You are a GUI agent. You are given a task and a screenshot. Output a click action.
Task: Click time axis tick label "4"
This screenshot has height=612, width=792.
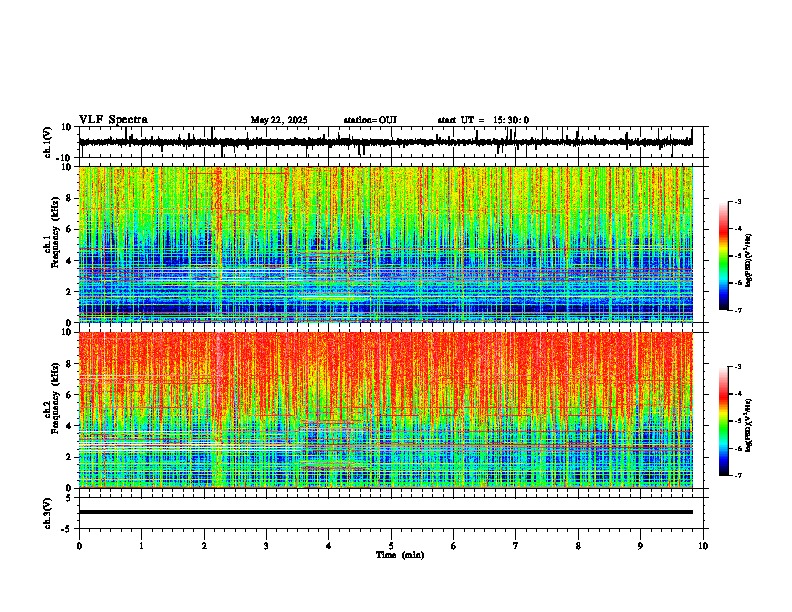coord(329,546)
